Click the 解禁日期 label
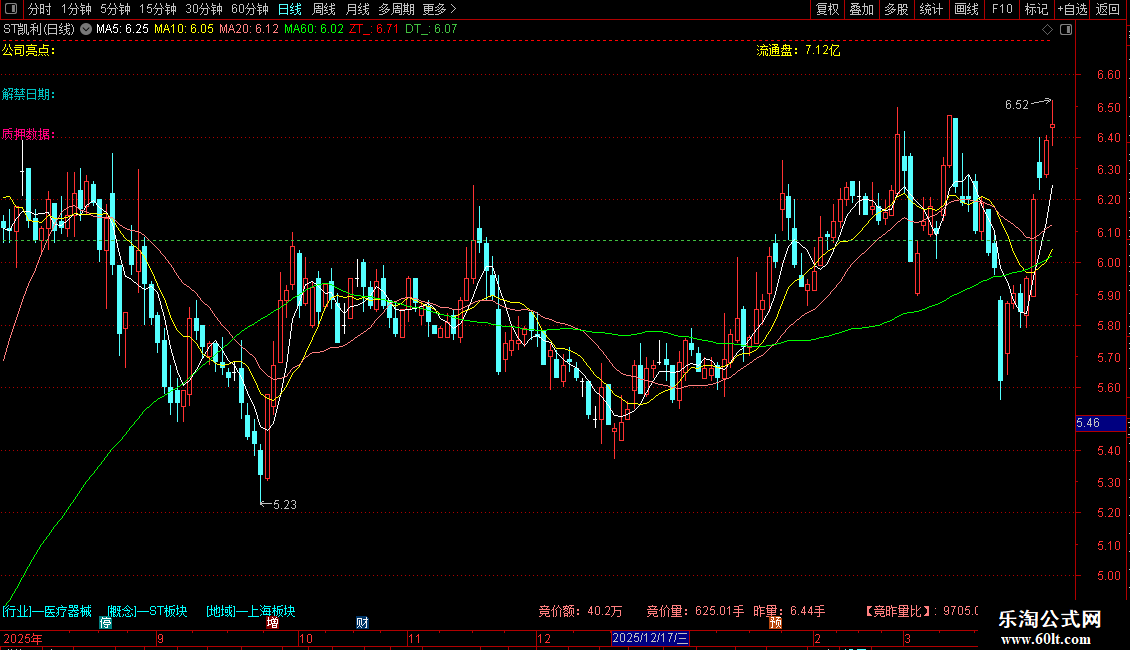1130x650 pixels. pyautogui.click(x=28, y=94)
